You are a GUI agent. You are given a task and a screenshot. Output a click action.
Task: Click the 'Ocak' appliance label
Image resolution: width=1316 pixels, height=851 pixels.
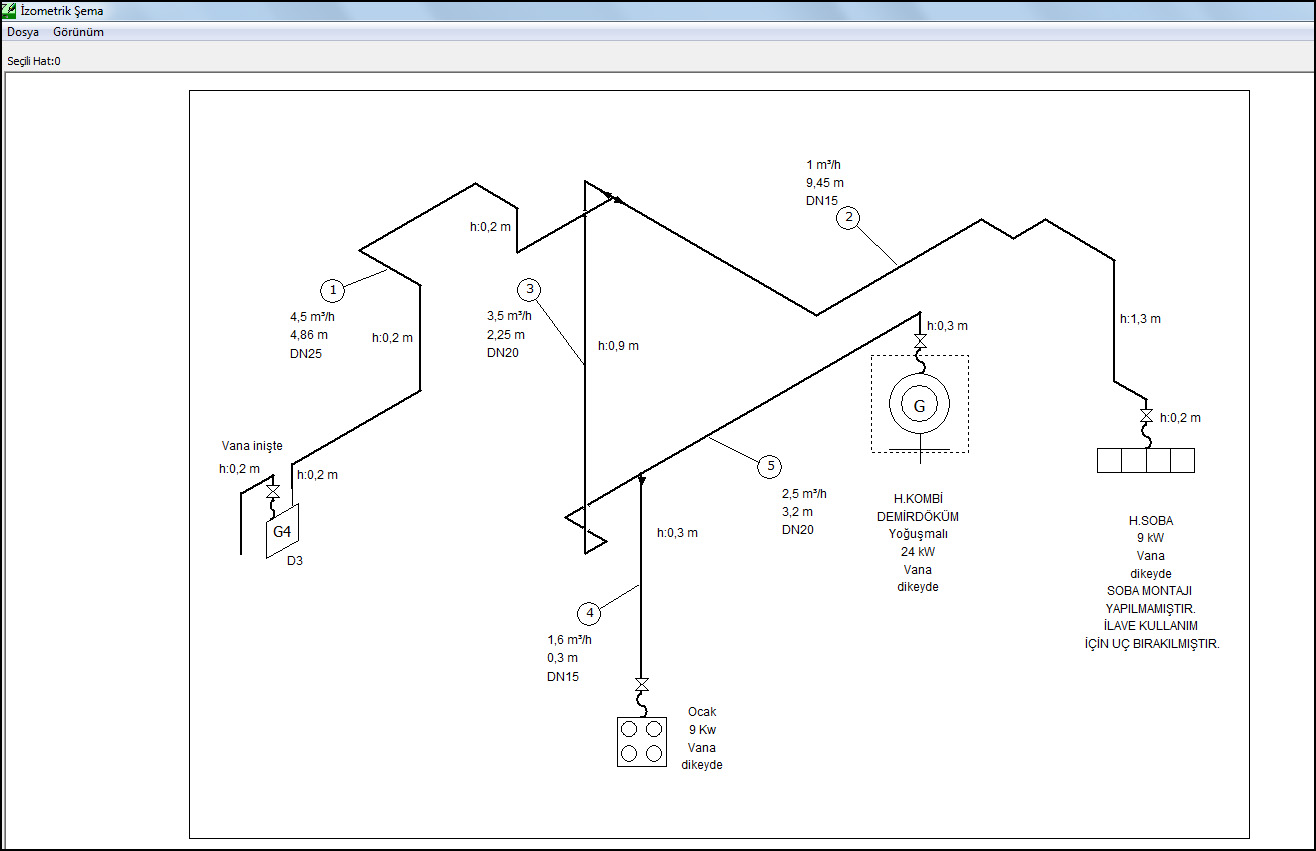pos(702,712)
